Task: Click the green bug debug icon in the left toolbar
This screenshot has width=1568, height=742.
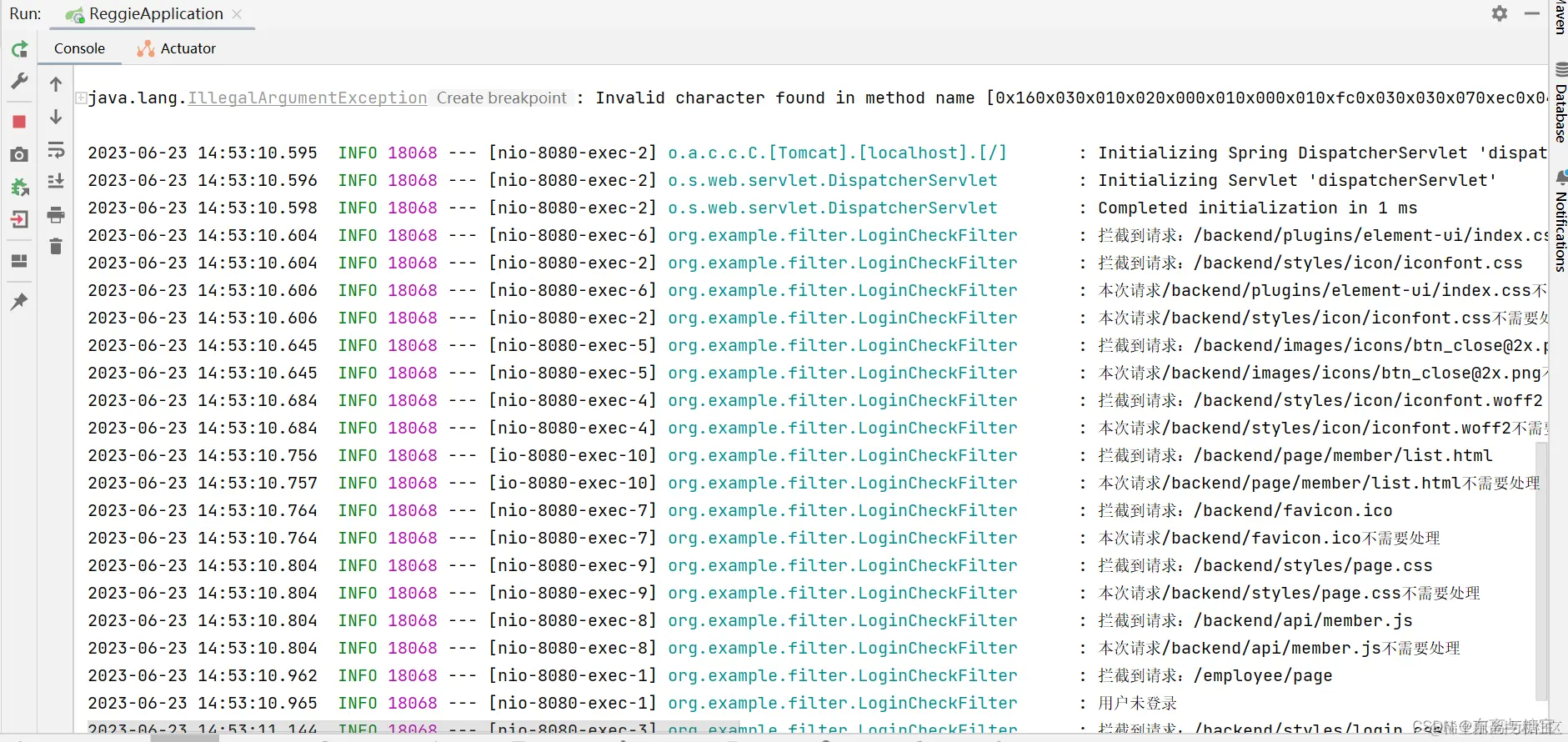Action: (19, 188)
